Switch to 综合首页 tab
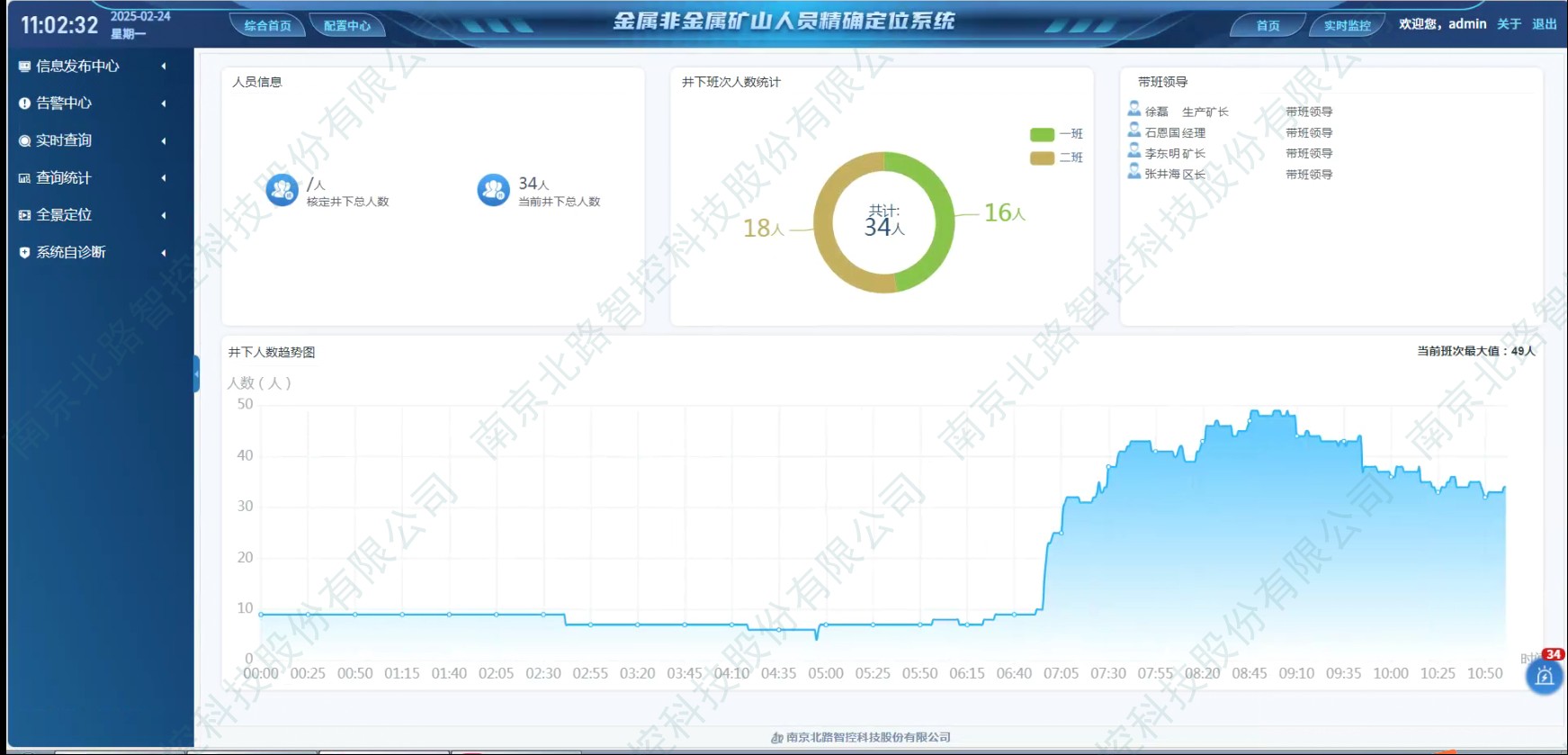 coord(267,26)
